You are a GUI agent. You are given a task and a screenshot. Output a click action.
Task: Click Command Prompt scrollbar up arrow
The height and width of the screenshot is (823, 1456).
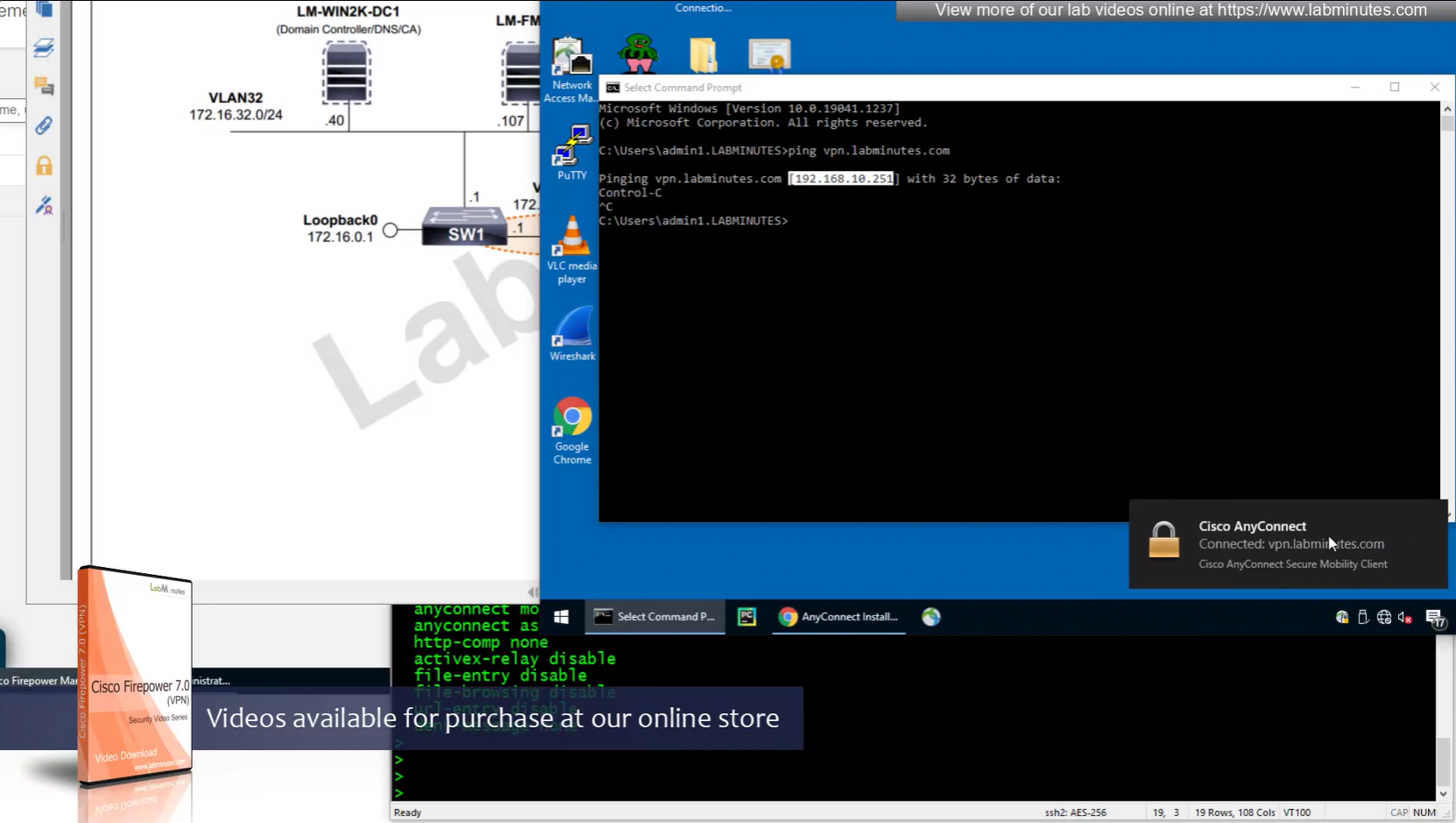click(x=1447, y=109)
